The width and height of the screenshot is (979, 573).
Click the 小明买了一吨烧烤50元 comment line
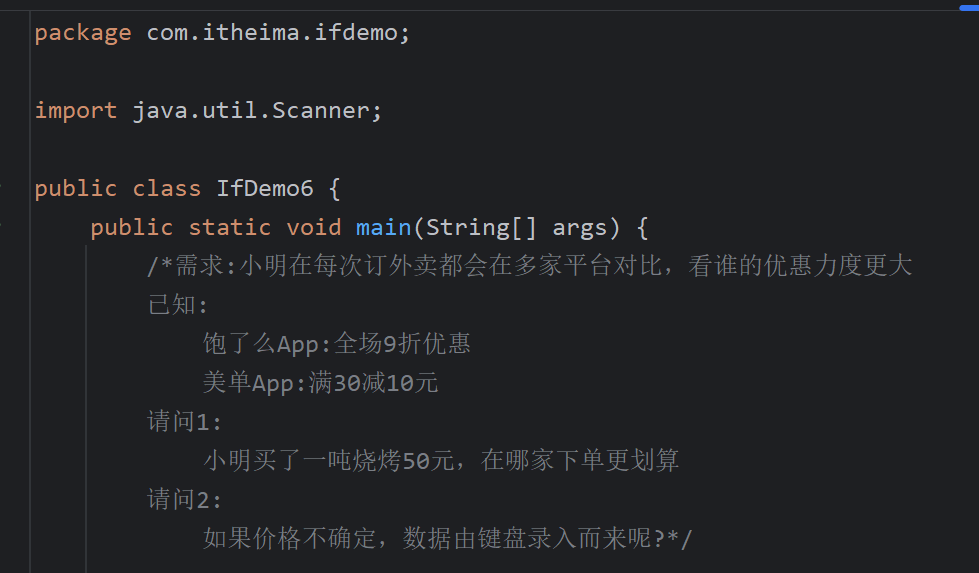point(441,461)
